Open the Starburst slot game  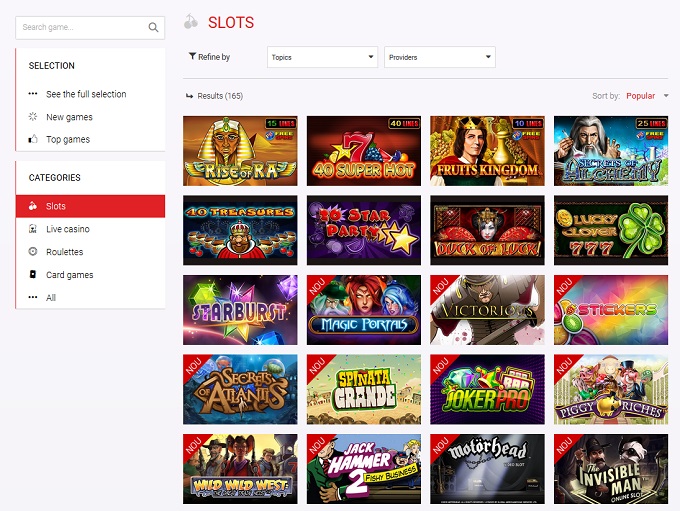click(x=240, y=310)
